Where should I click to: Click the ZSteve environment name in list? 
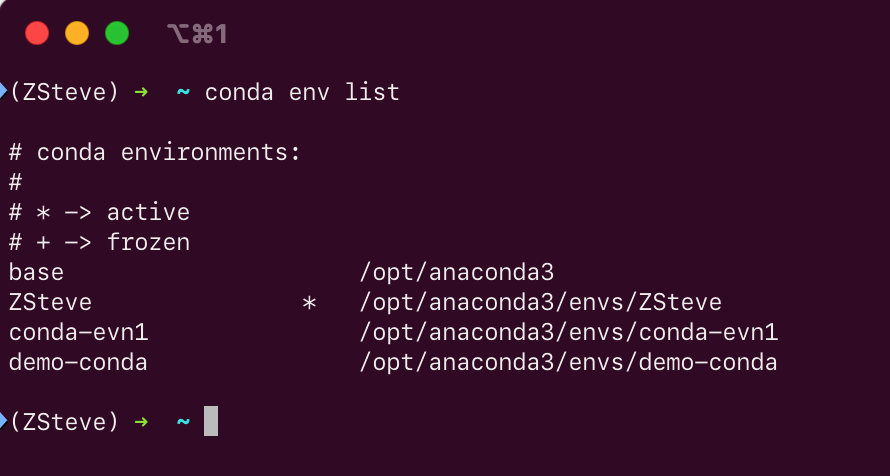pos(50,302)
